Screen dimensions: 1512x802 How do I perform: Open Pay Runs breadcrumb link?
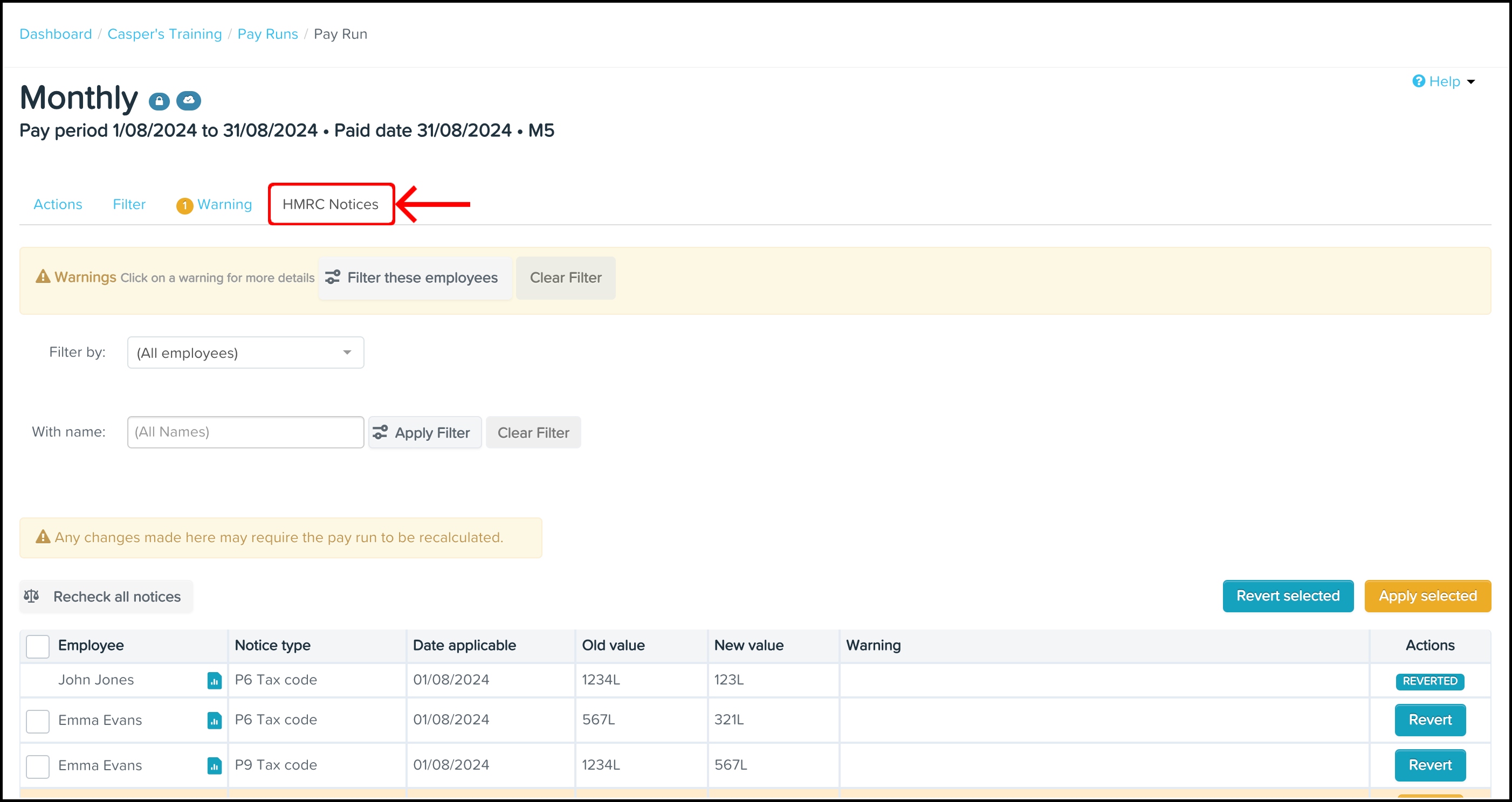point(267,34)
